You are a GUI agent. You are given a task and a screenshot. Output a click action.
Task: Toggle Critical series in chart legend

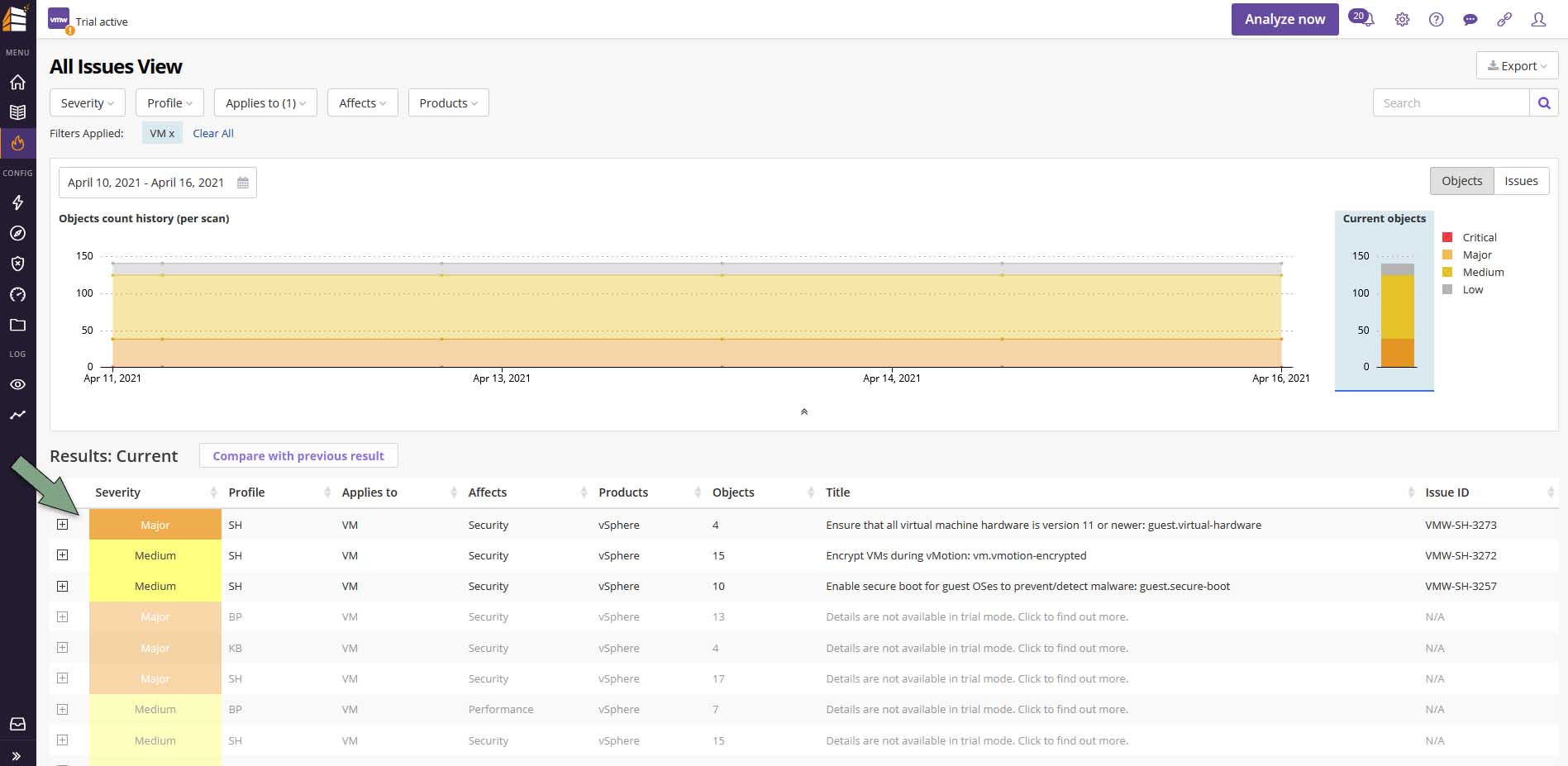pyautogui.click(x=1479, y=237)
